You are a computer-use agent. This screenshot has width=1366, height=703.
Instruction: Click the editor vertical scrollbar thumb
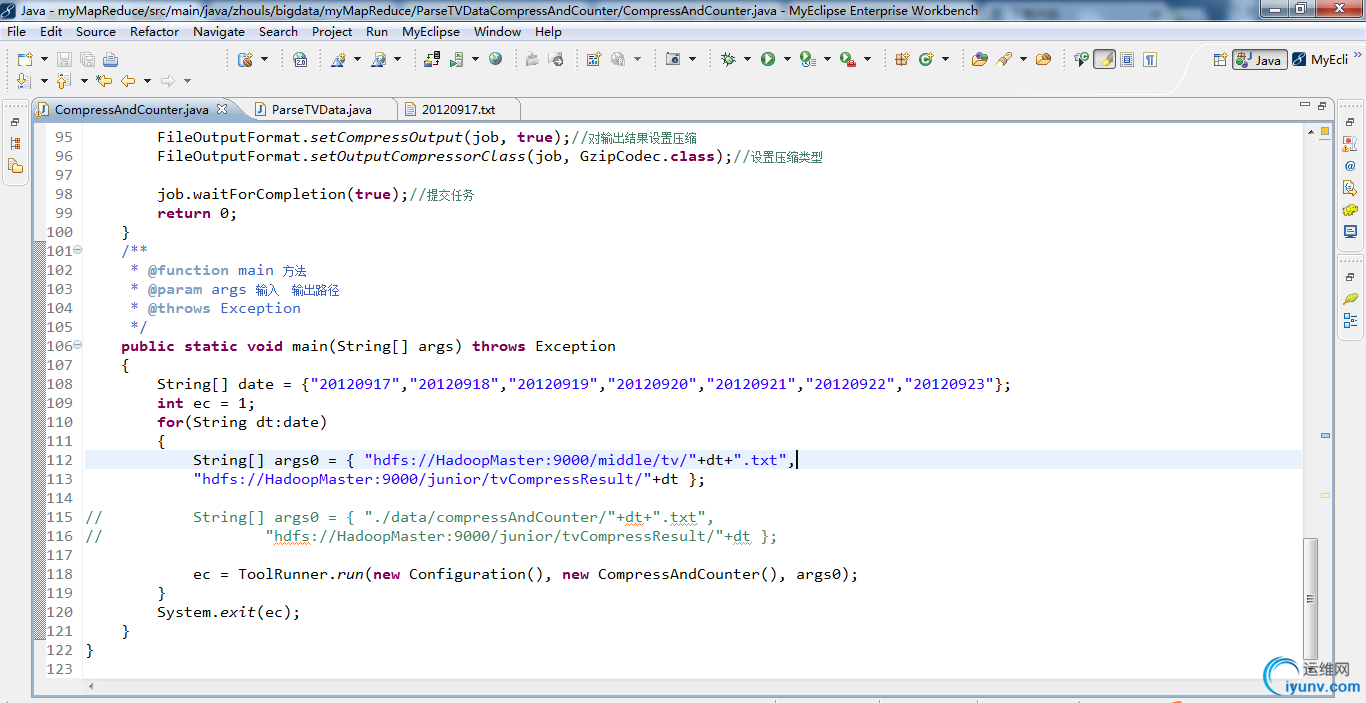coord(1310,597)
